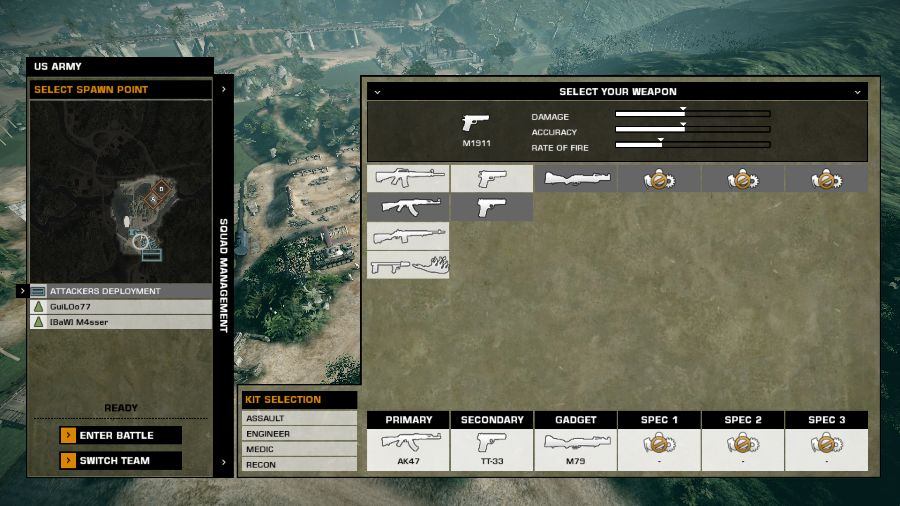900x506 pixels.
Task: Spawn at ATTACKERS DEPLOYMENT
Action: pyautogui.click(x=121, y=291)
